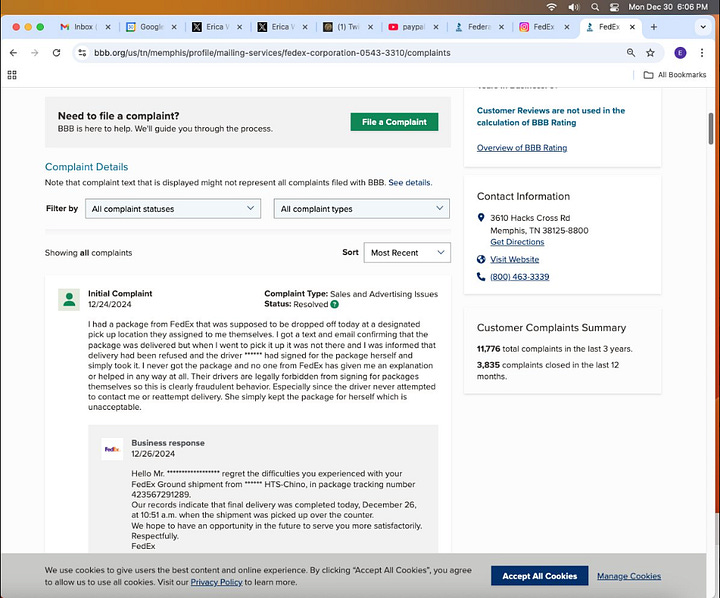Click the 3,835 complaints closed text
720x598 pixels.
(x=548, y=371)
